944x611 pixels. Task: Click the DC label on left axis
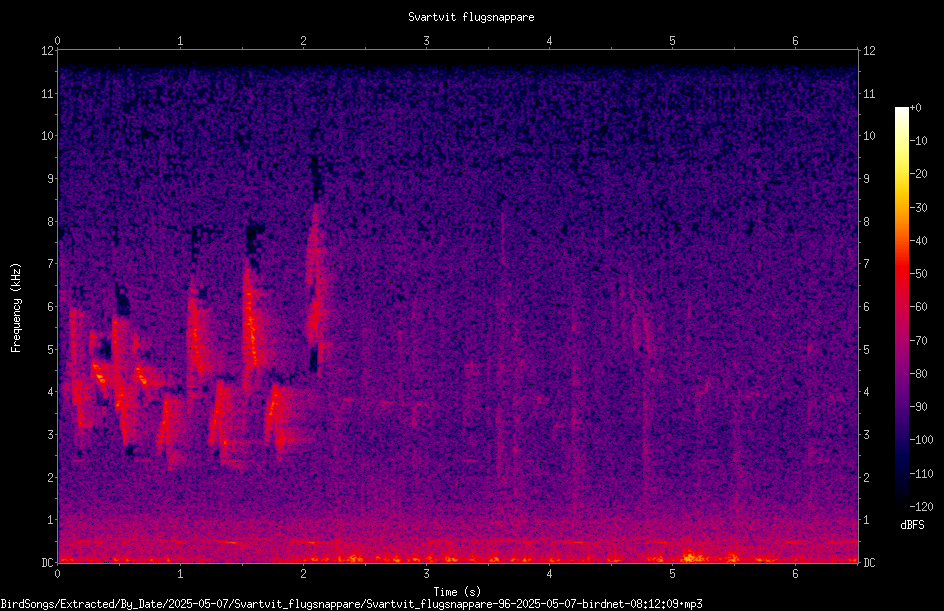click(47, 562)
